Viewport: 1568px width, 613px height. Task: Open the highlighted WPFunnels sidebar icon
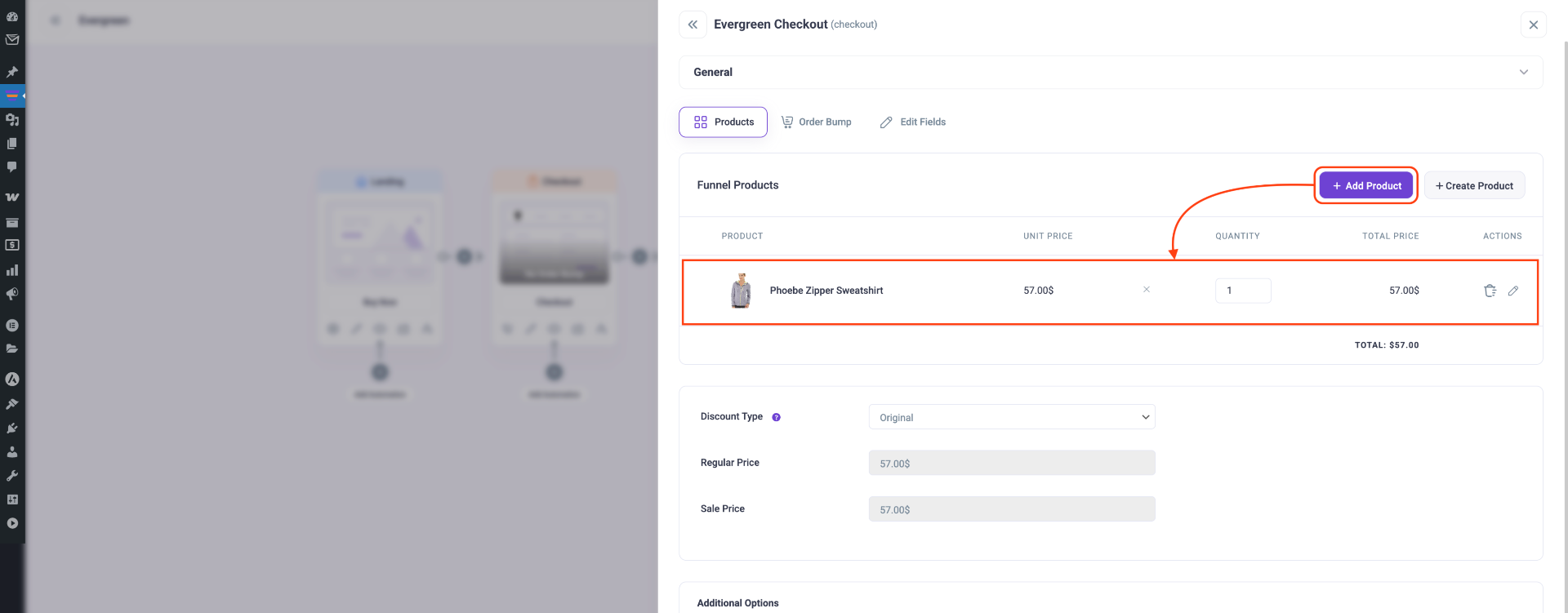(12, 96)
